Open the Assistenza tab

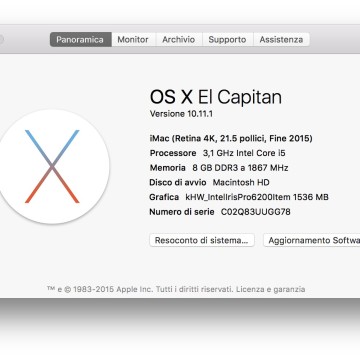(x=281, y=40)
